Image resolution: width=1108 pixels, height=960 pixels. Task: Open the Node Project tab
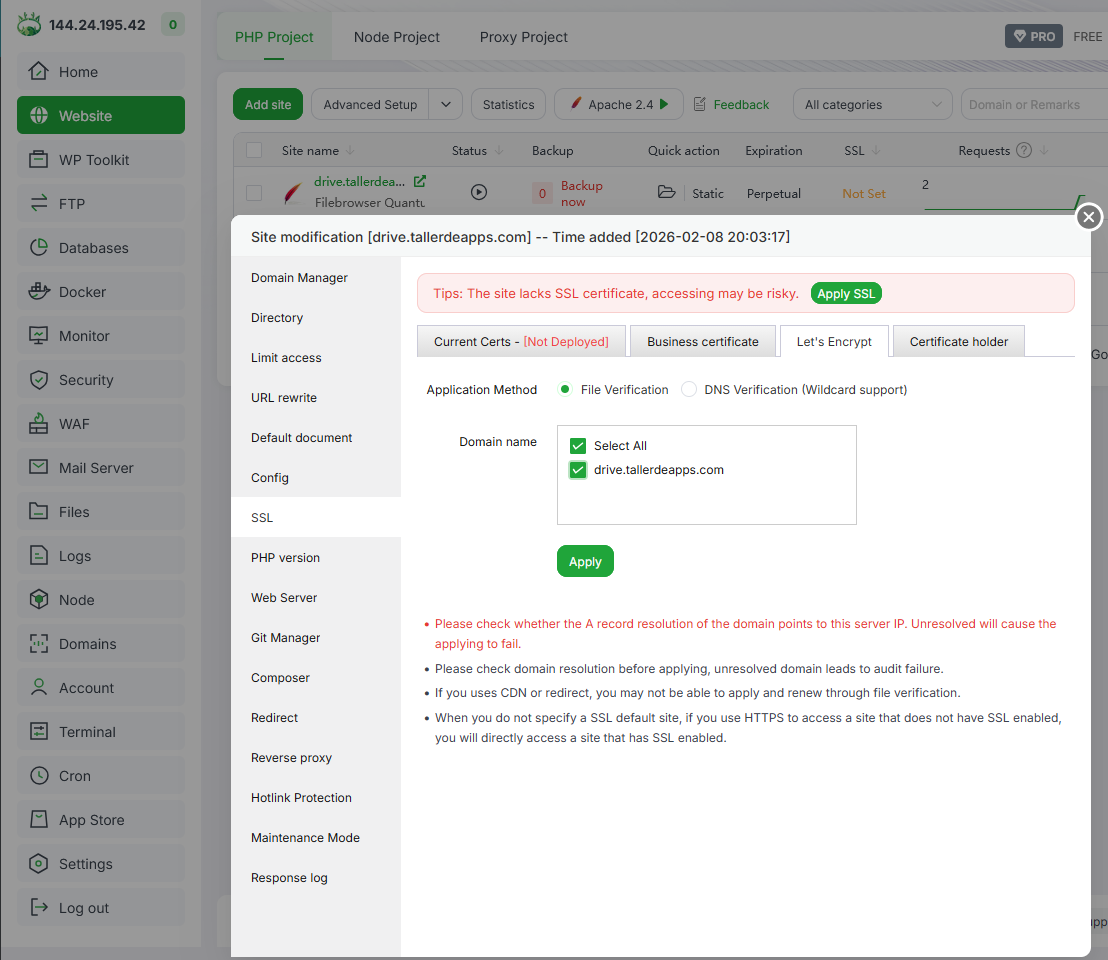tap(396, 37)
